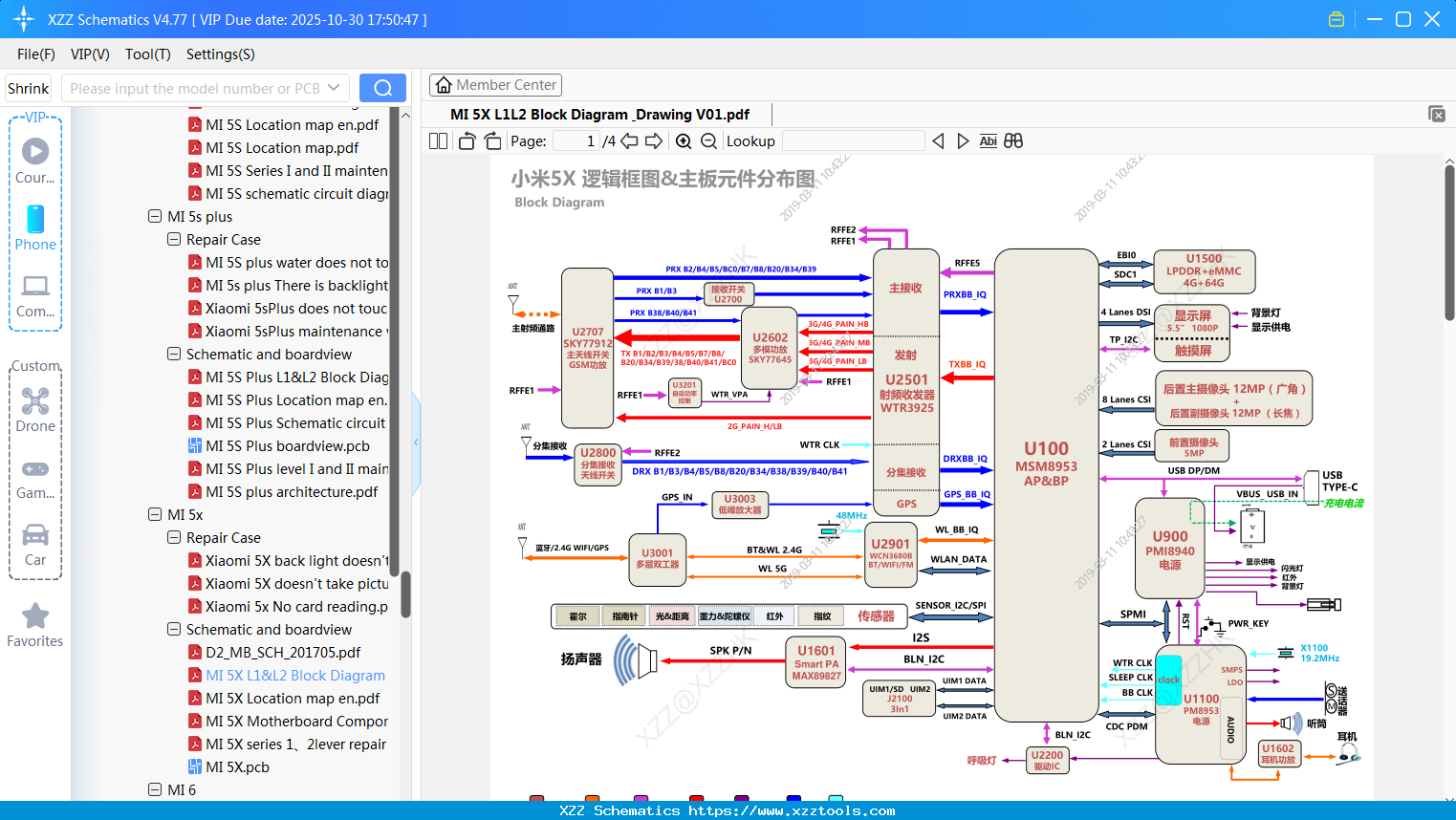The image size is (1456, 820).
Task: Zoom in on the block diagram
Action: click(683, 140)
